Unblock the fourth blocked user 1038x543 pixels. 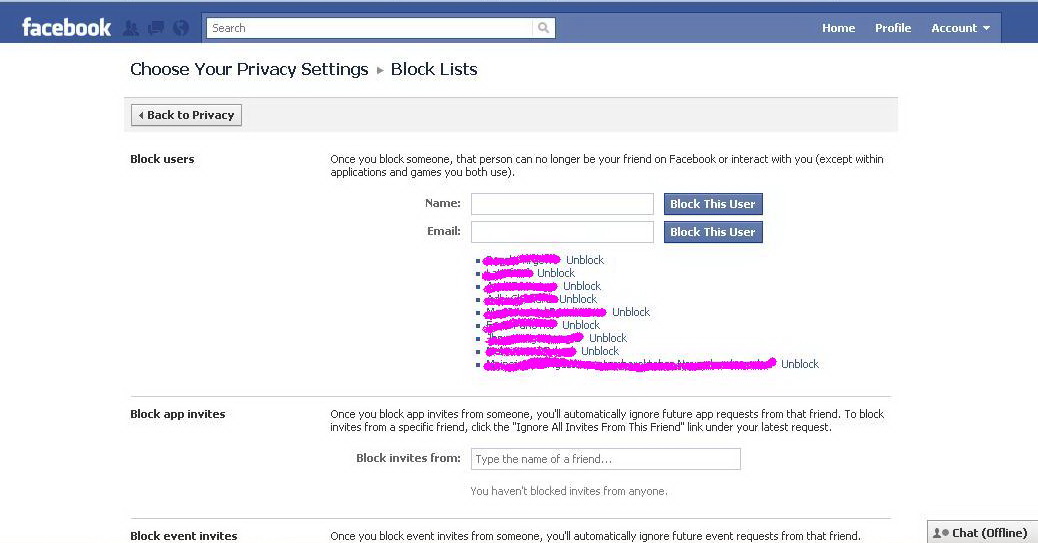[x=578, y=299]
